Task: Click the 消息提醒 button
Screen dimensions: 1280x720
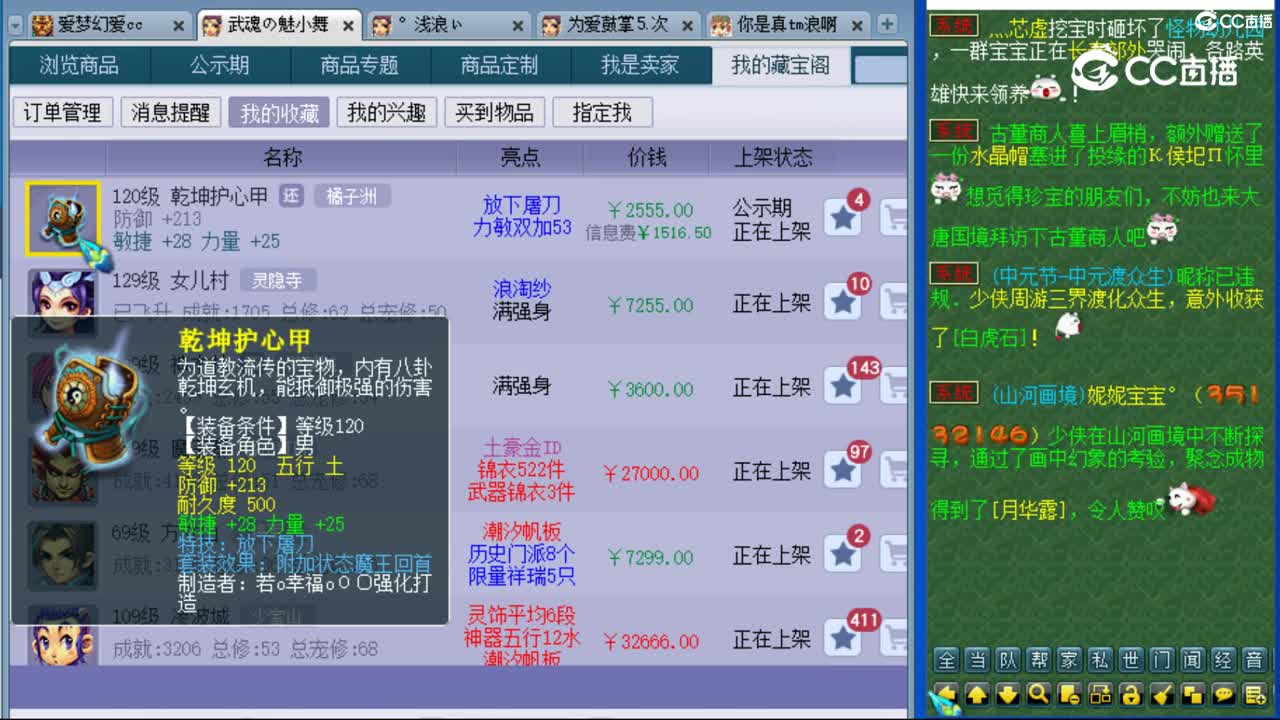Action: tap(170, 113)
